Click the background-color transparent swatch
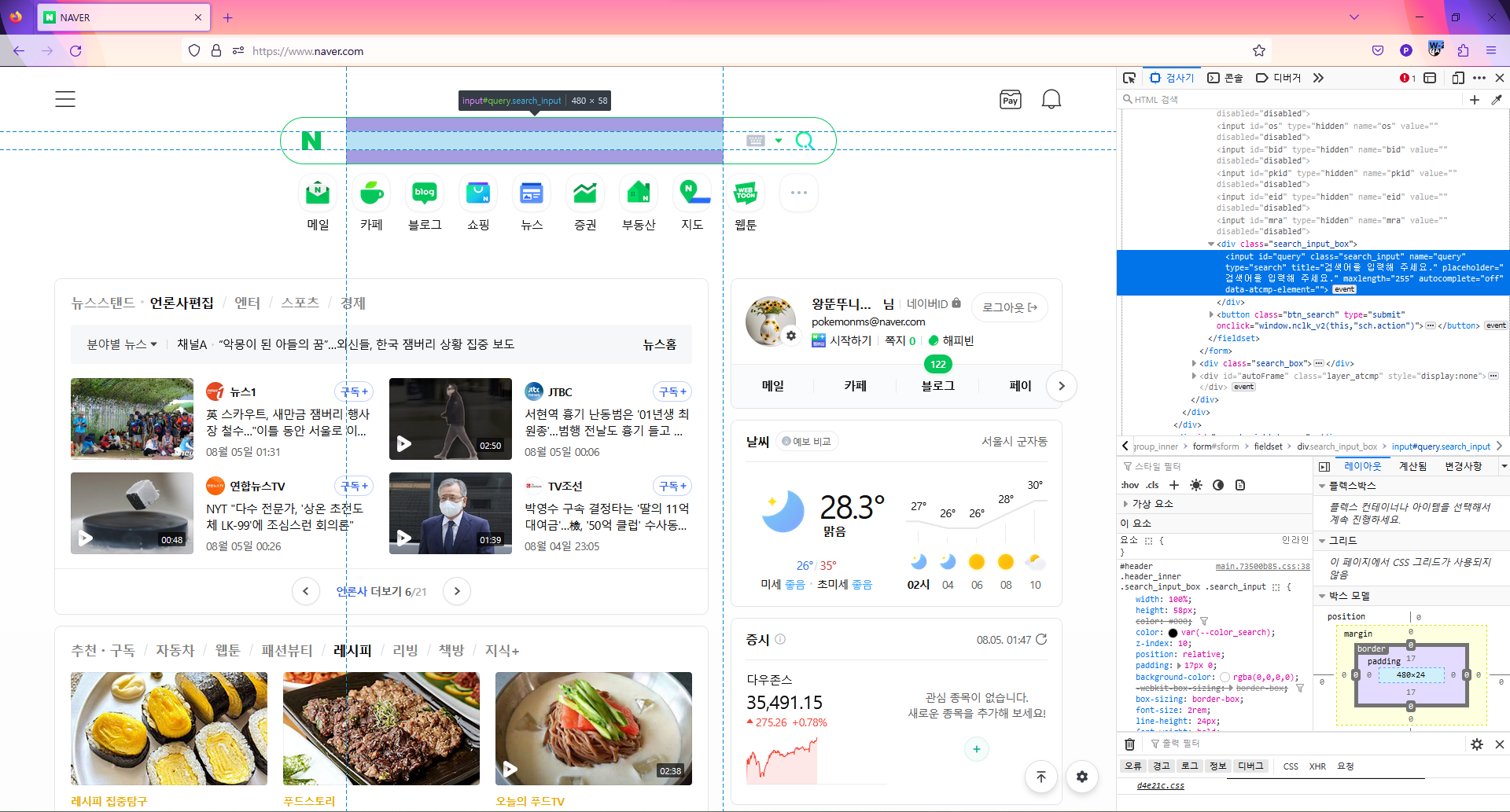Image resolution: width=1510 pixels, height=812 pixels. click(1225, 677)
